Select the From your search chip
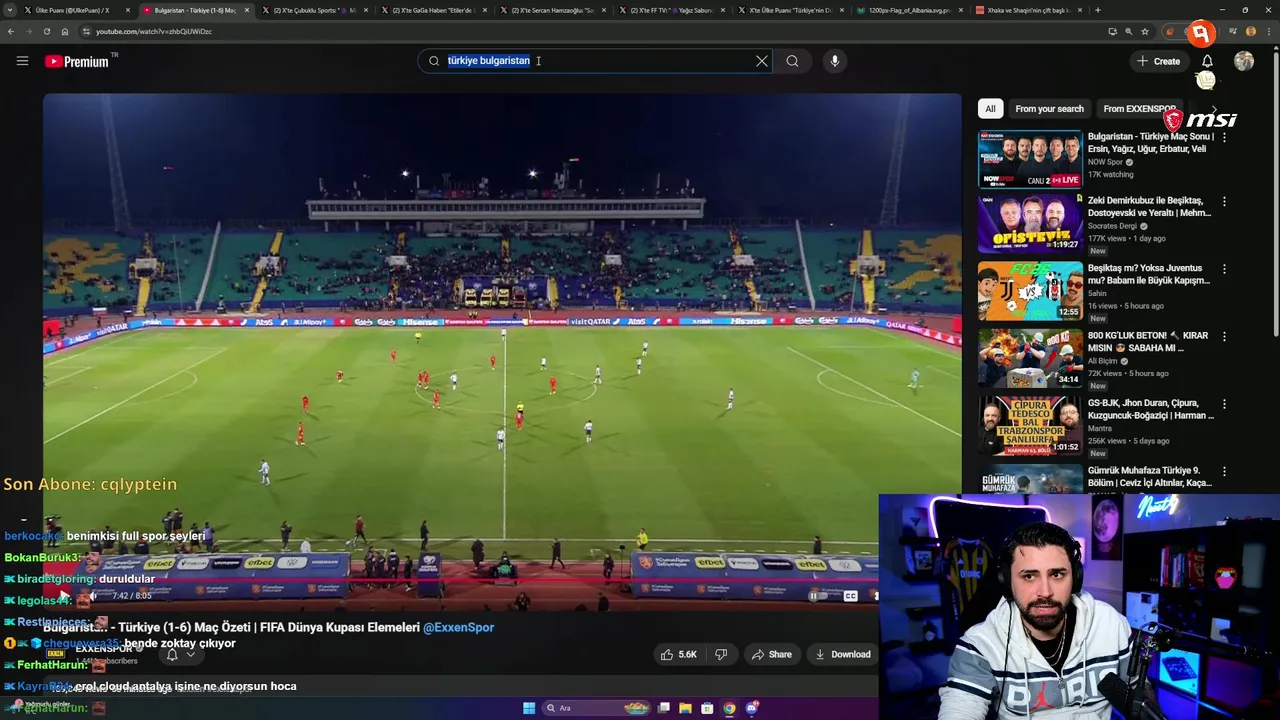This screenshot has width=1280, height=720. [x=1049, y=109]
